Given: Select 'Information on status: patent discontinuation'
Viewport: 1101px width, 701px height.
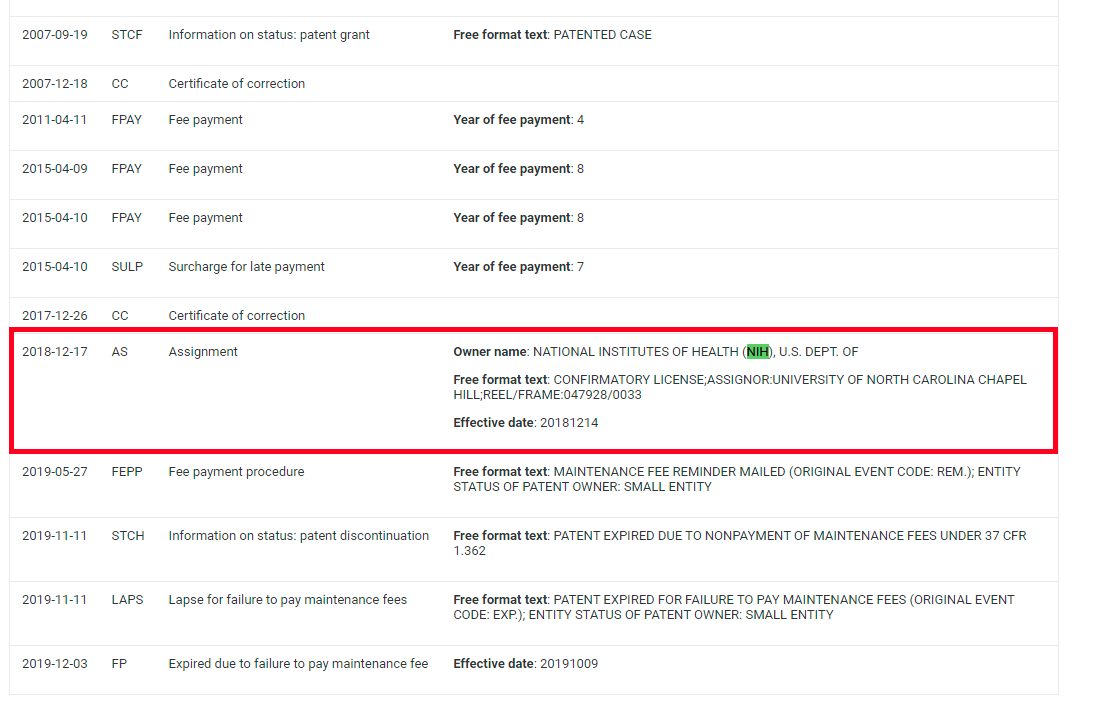Looking at the screenshot, I should (298, 536).
